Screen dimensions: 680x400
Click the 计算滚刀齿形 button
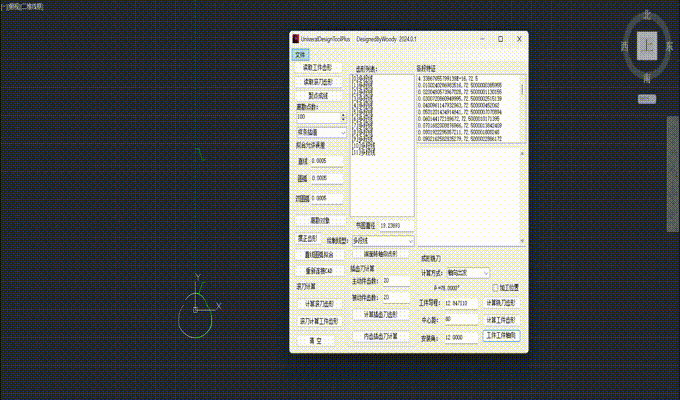click(320, 304)
